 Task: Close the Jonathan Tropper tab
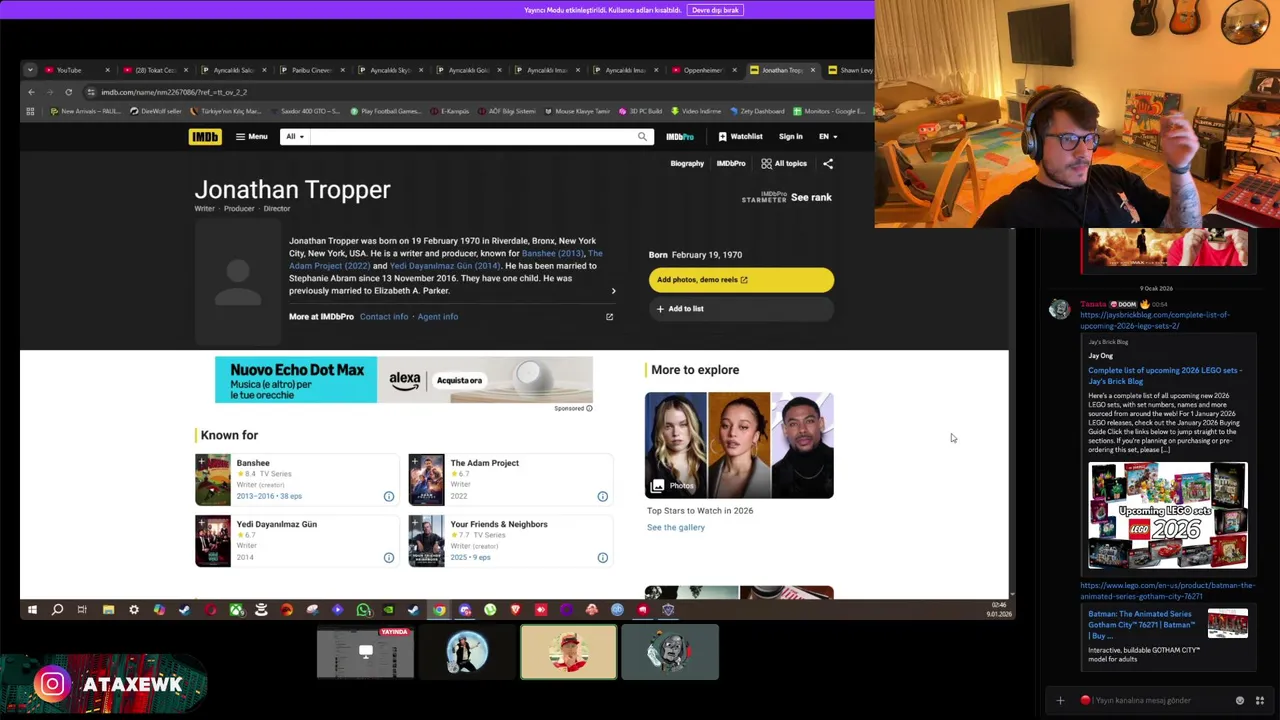[812, 70]
